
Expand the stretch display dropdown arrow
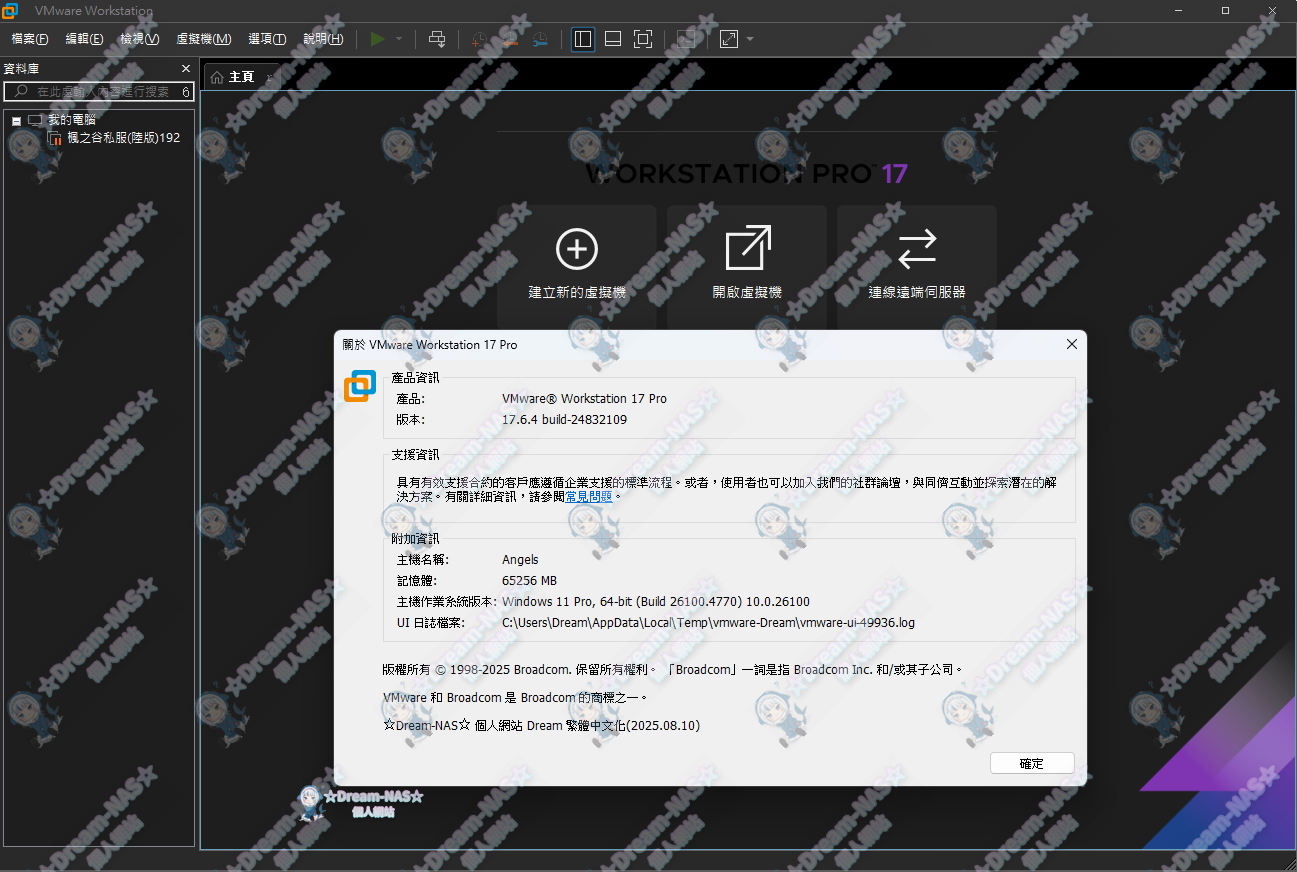(750, 39)
